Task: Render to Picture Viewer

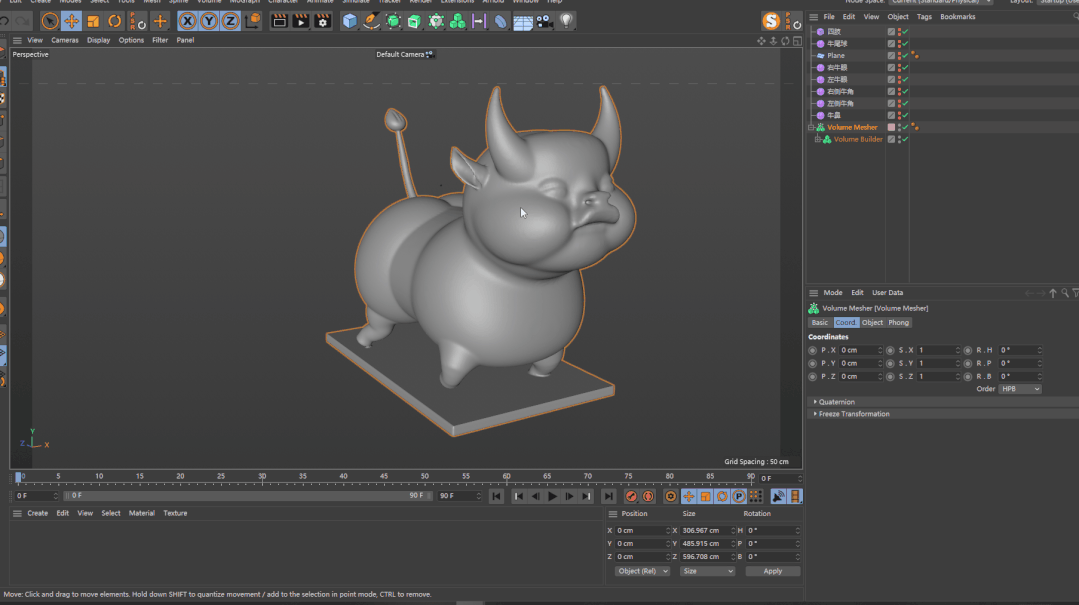Action: (301, 21)
